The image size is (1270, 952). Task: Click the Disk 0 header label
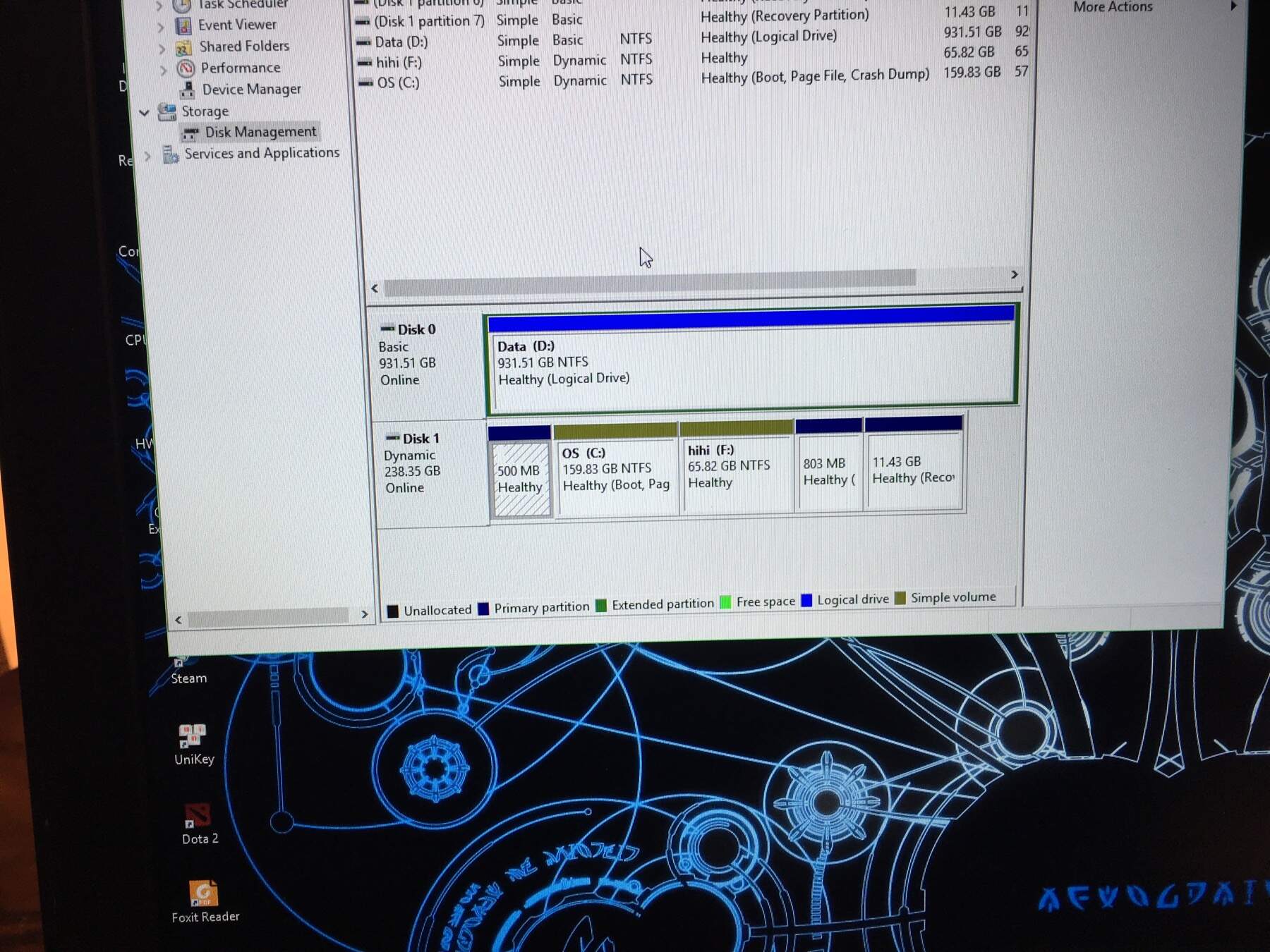pos(416,329)
